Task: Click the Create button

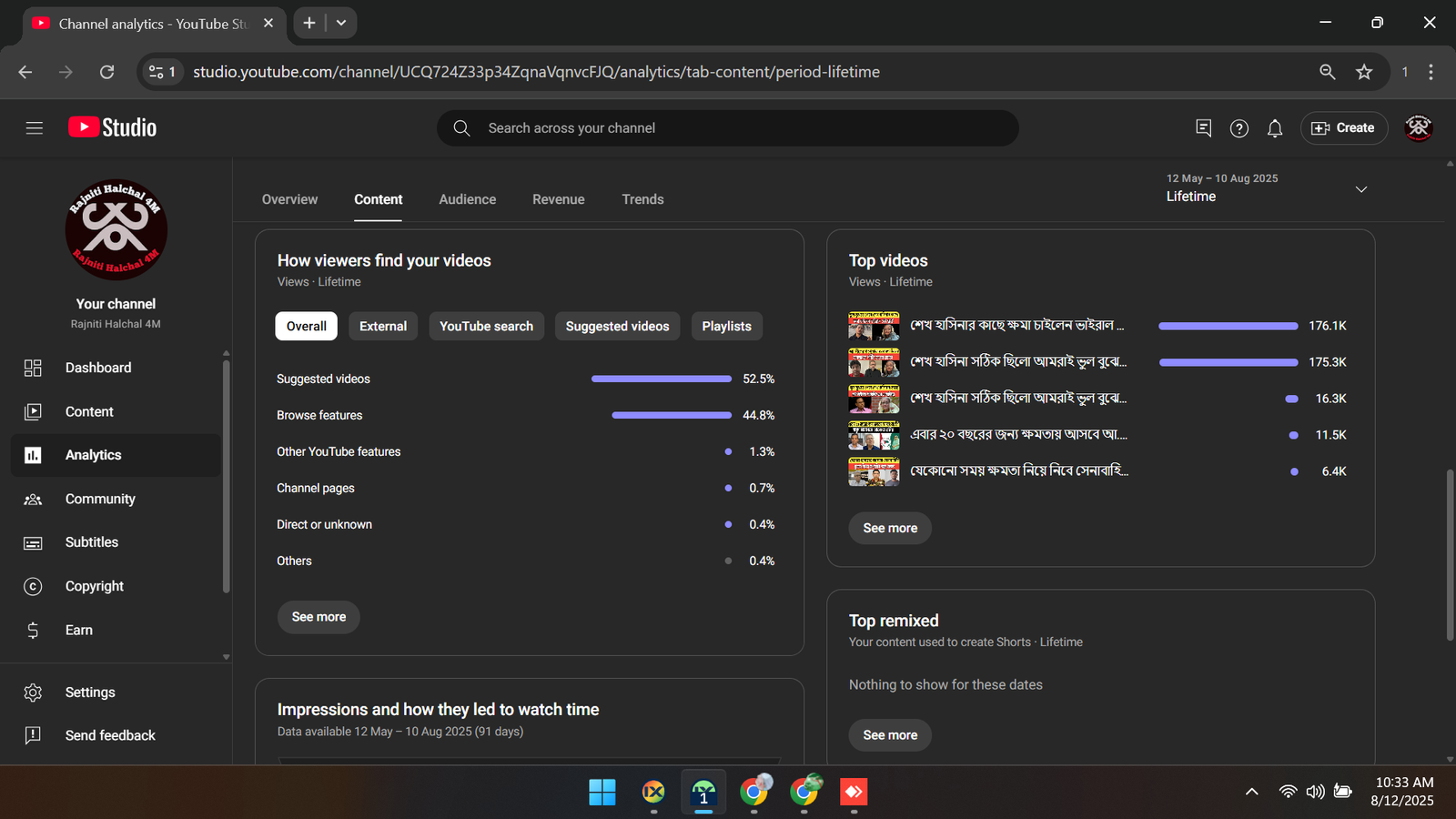Action: point(1343,128)
